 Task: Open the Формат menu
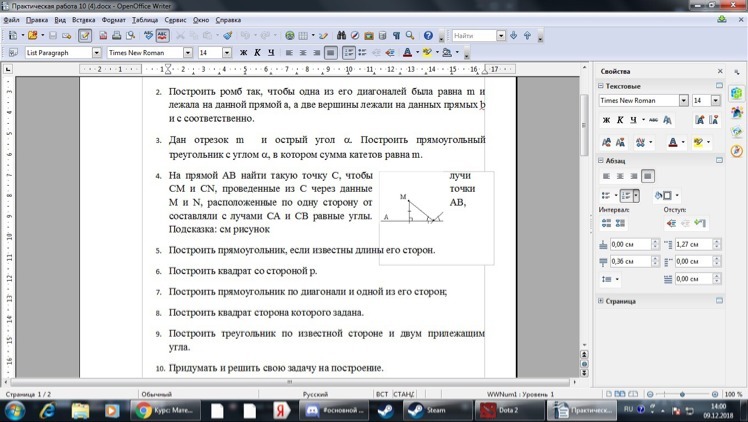[114, 20]
